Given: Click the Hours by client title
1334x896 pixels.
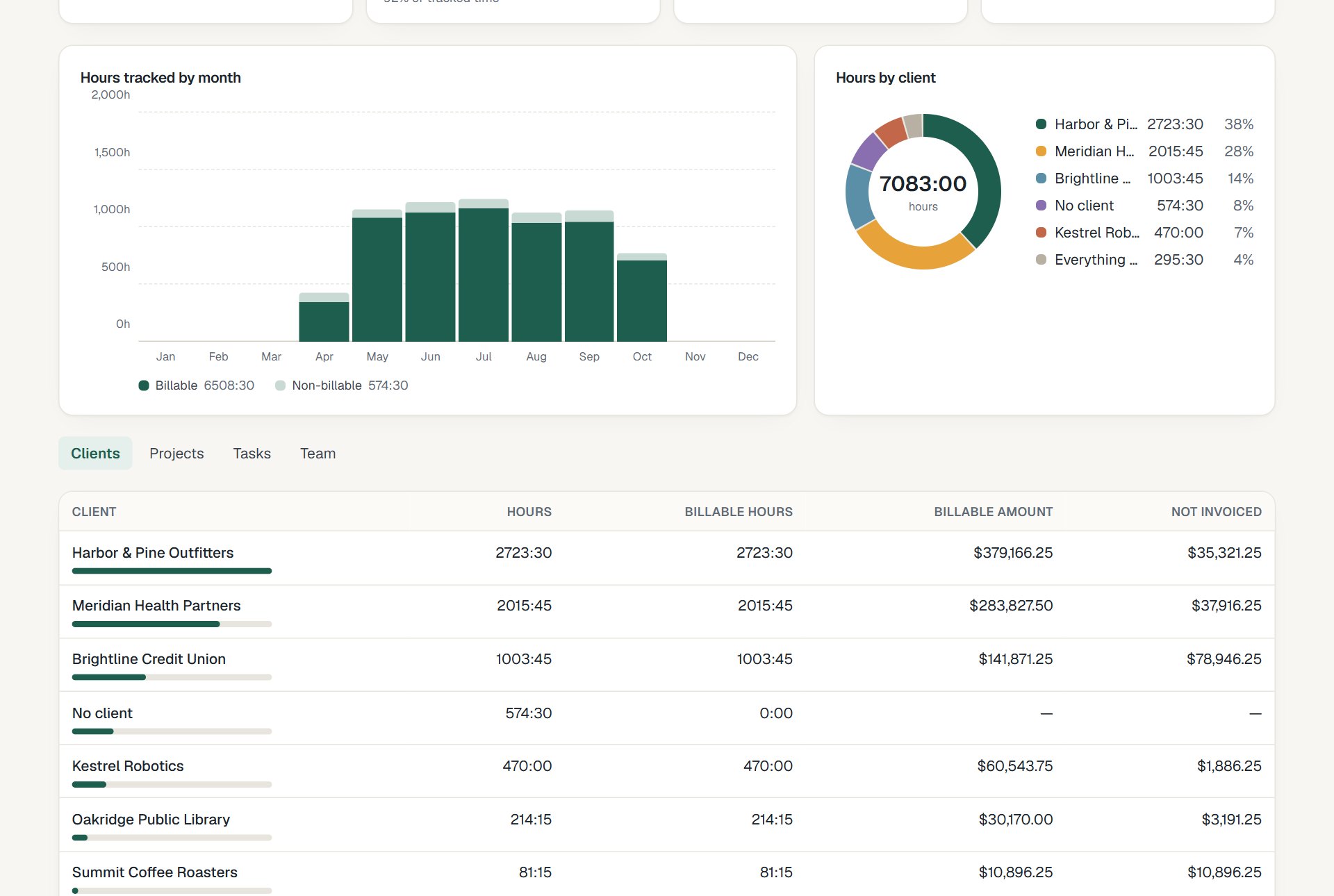Looking at the screenshot, I should pyautogui.click(x=885, y=78).
